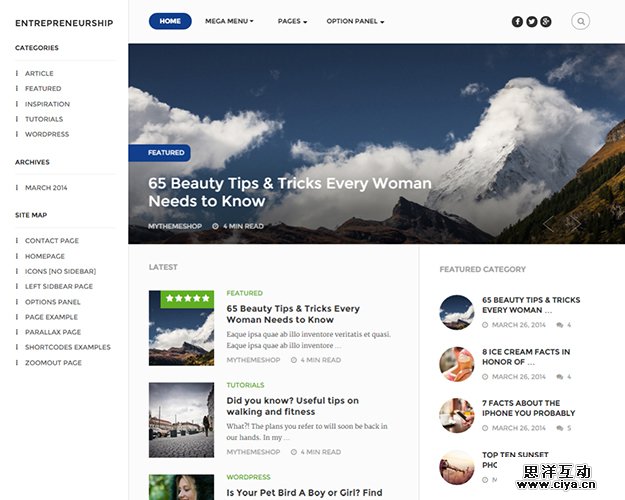
Task: Open the March 2014 archive
Action: 46,188
